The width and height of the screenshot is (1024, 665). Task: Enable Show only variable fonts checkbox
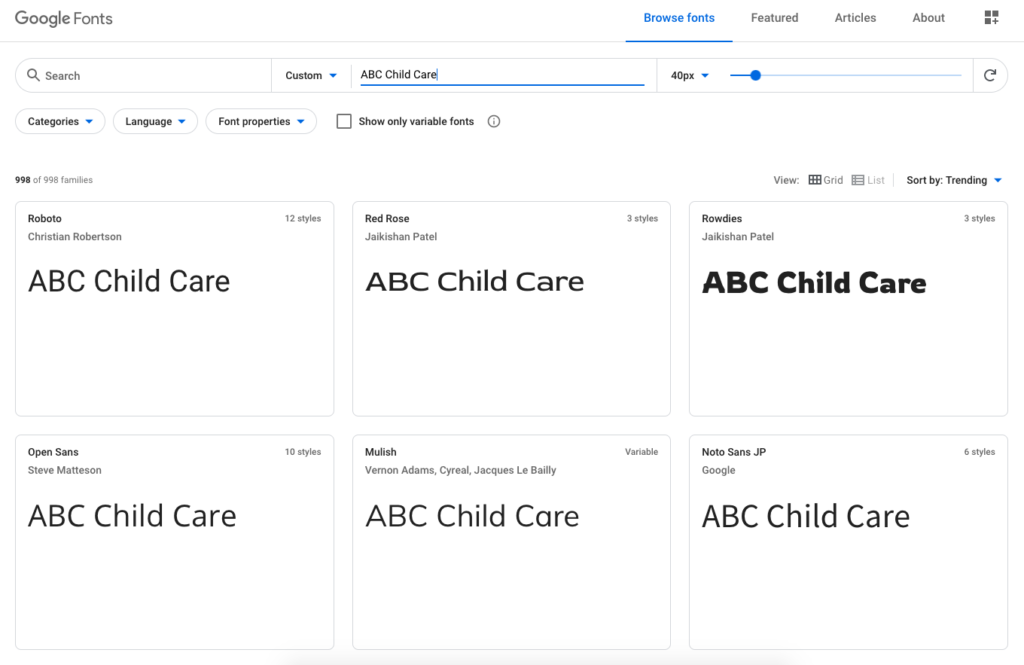click(x=344, y=122)
